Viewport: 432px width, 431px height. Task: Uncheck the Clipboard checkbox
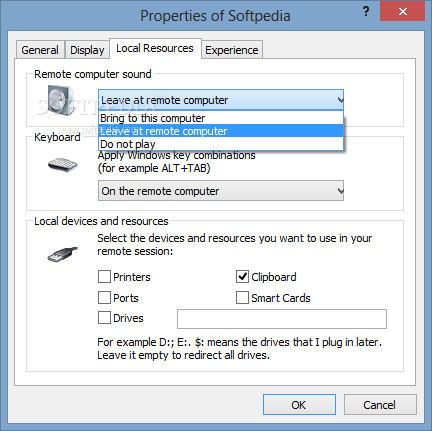tap(242, 277)
